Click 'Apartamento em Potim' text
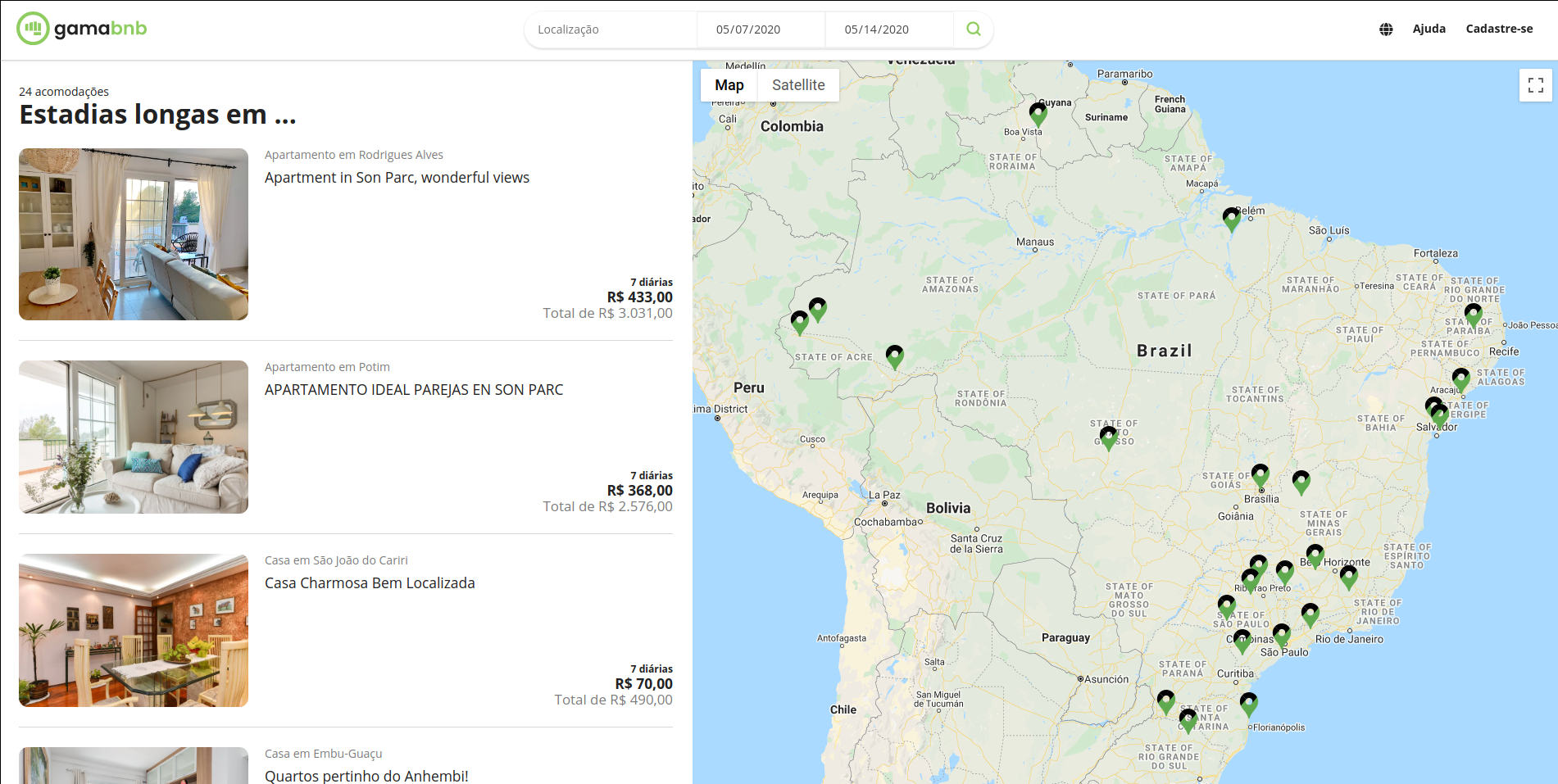The width and height of the screenshot is (1558, 784). [327, 367]
